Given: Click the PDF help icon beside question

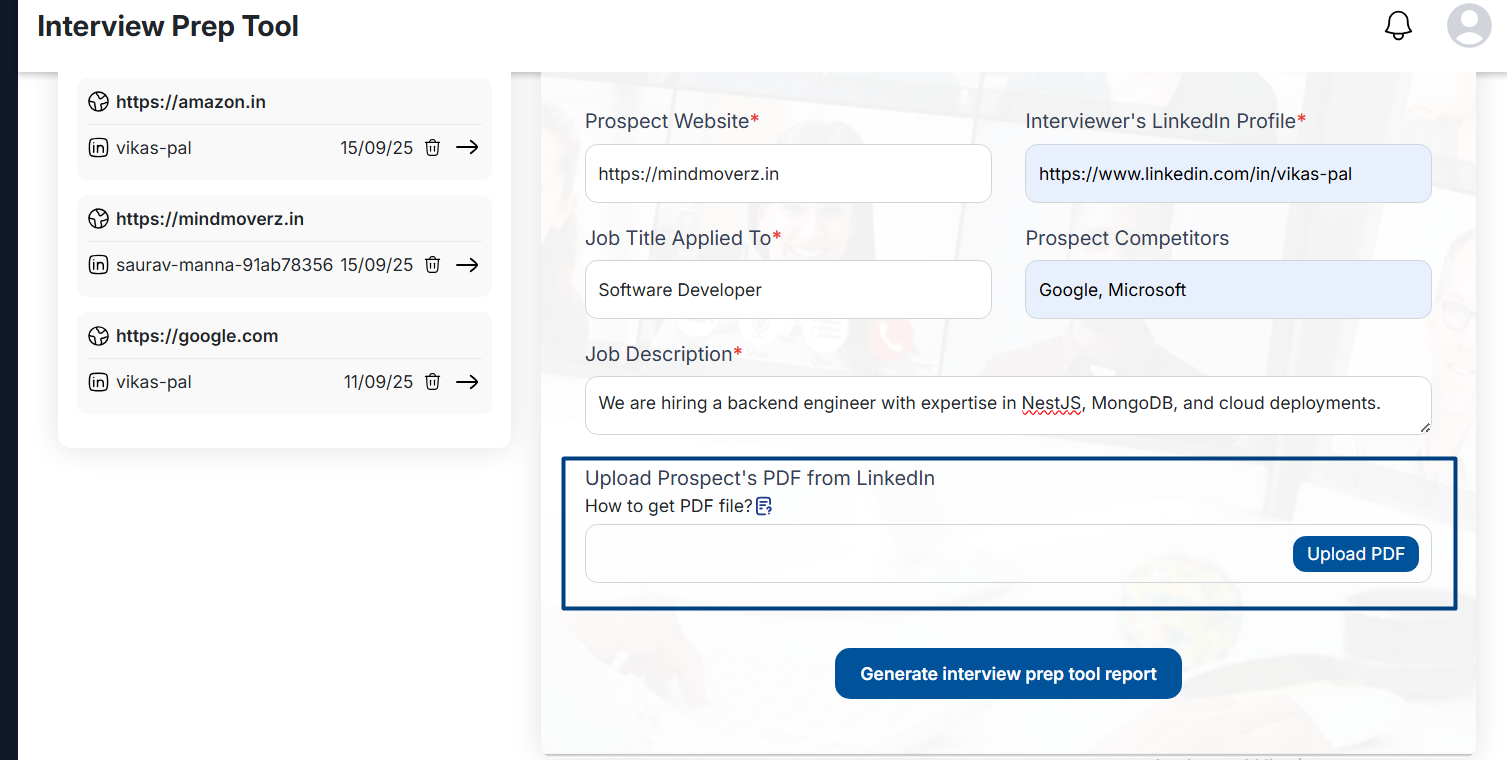Looking at the screenshot, I should pyautogui.click(x=764, y=506).
